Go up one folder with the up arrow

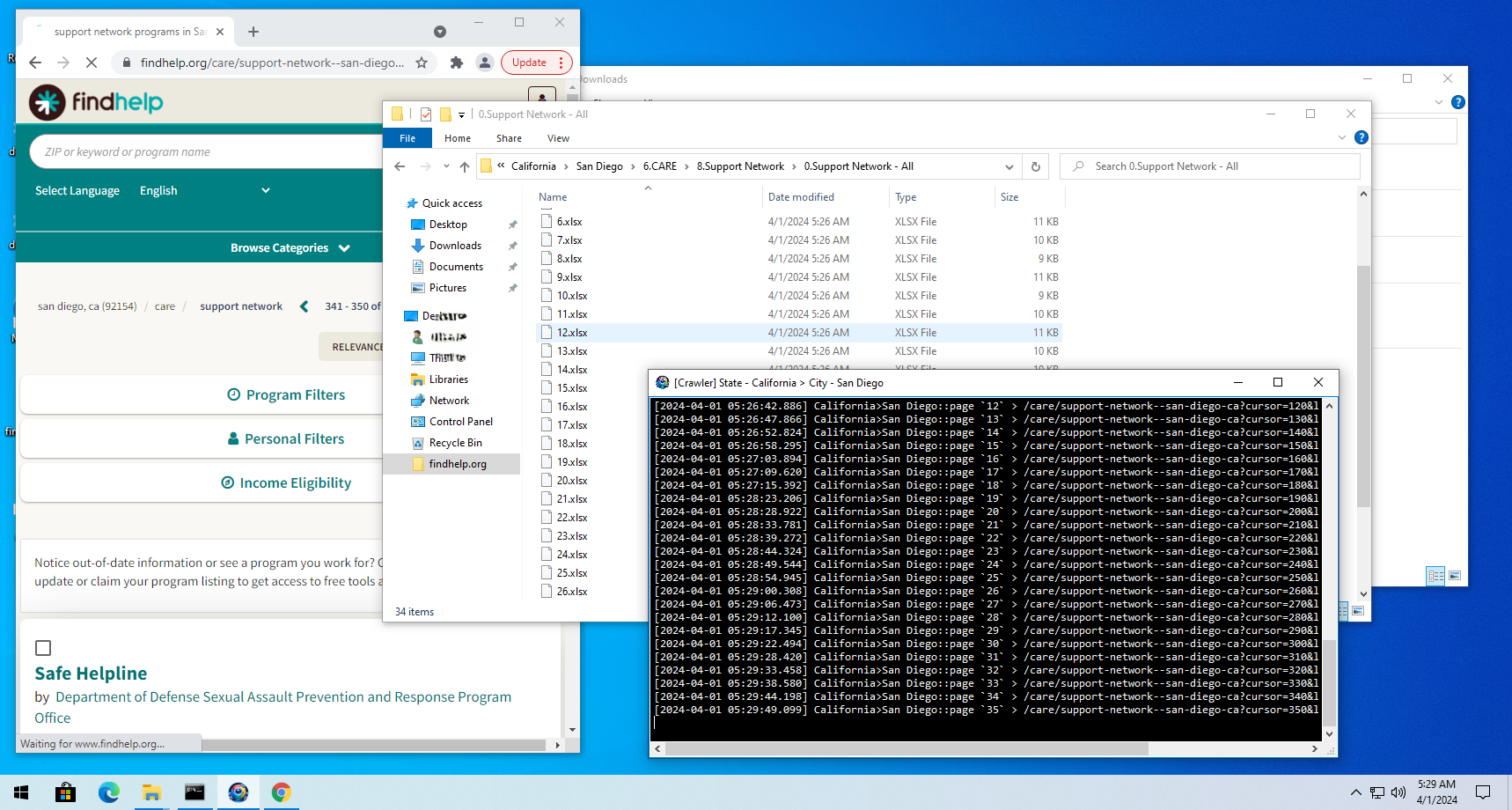(x=465, y=166)
